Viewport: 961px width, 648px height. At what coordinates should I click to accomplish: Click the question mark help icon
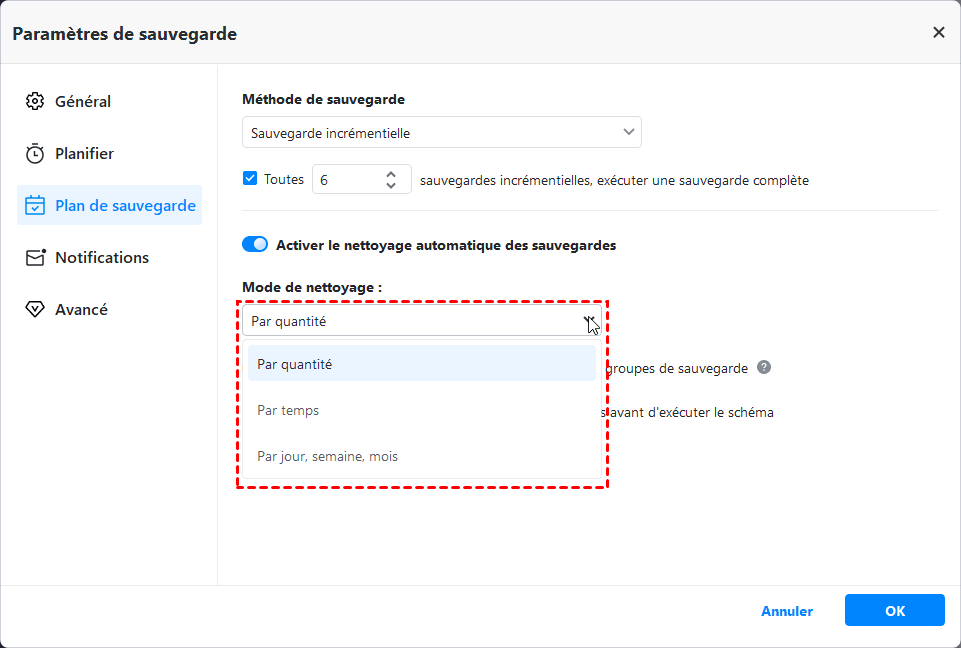pos(764,367)
